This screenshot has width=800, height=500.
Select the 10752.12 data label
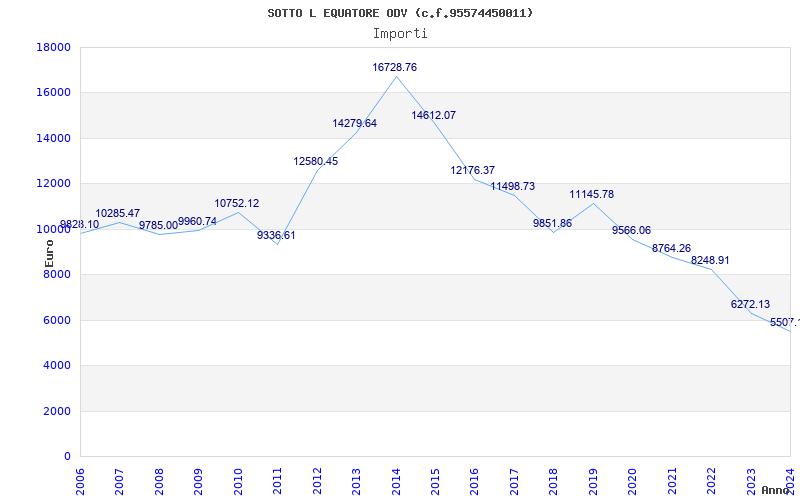tap(236, 203)
